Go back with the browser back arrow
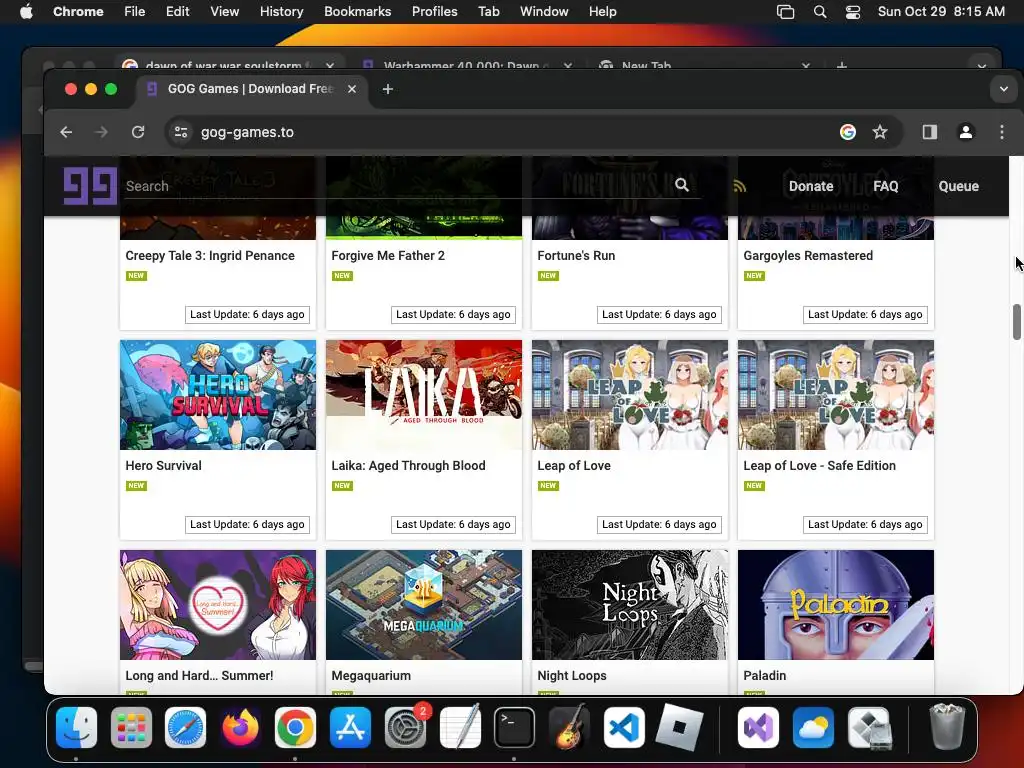 pyautogui.click(x=66, y=132)
